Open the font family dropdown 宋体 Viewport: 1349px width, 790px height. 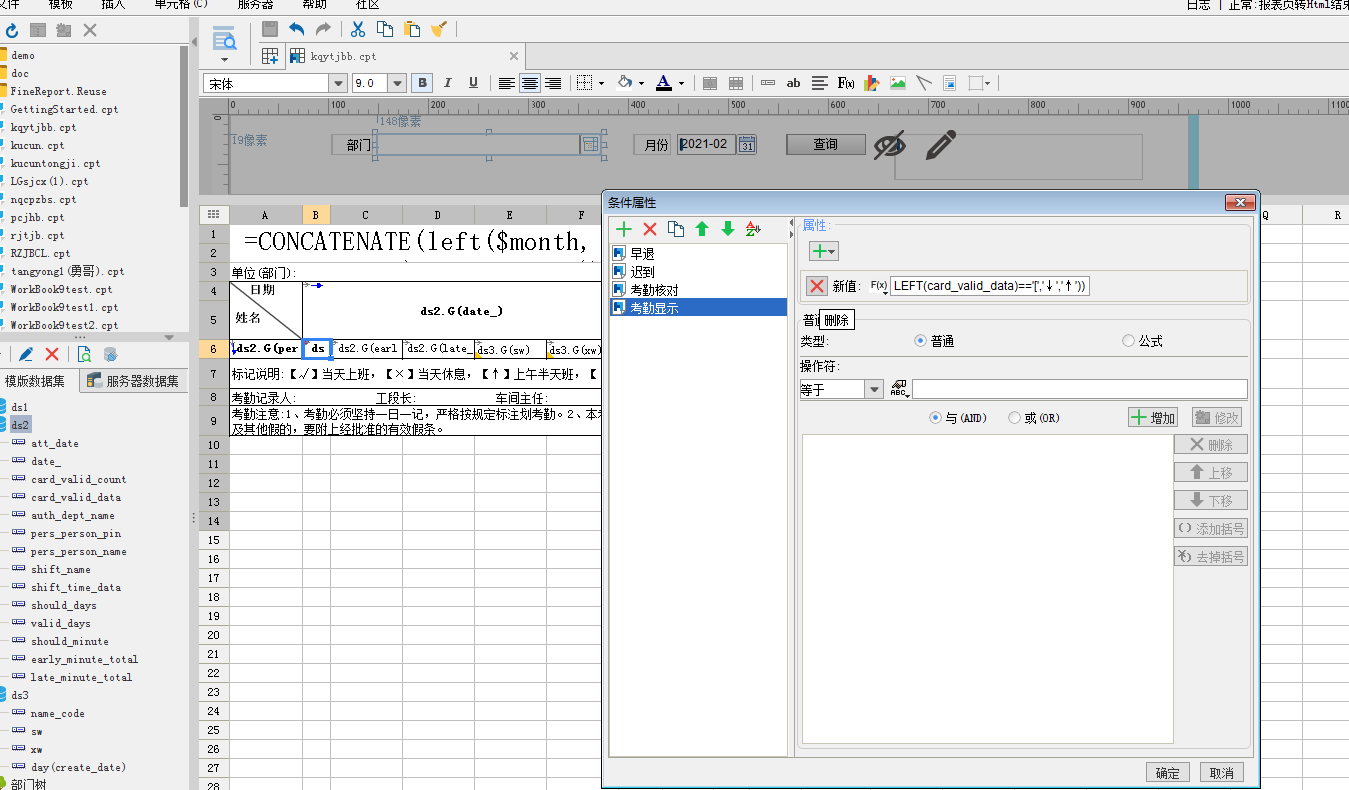click(338, 83)
